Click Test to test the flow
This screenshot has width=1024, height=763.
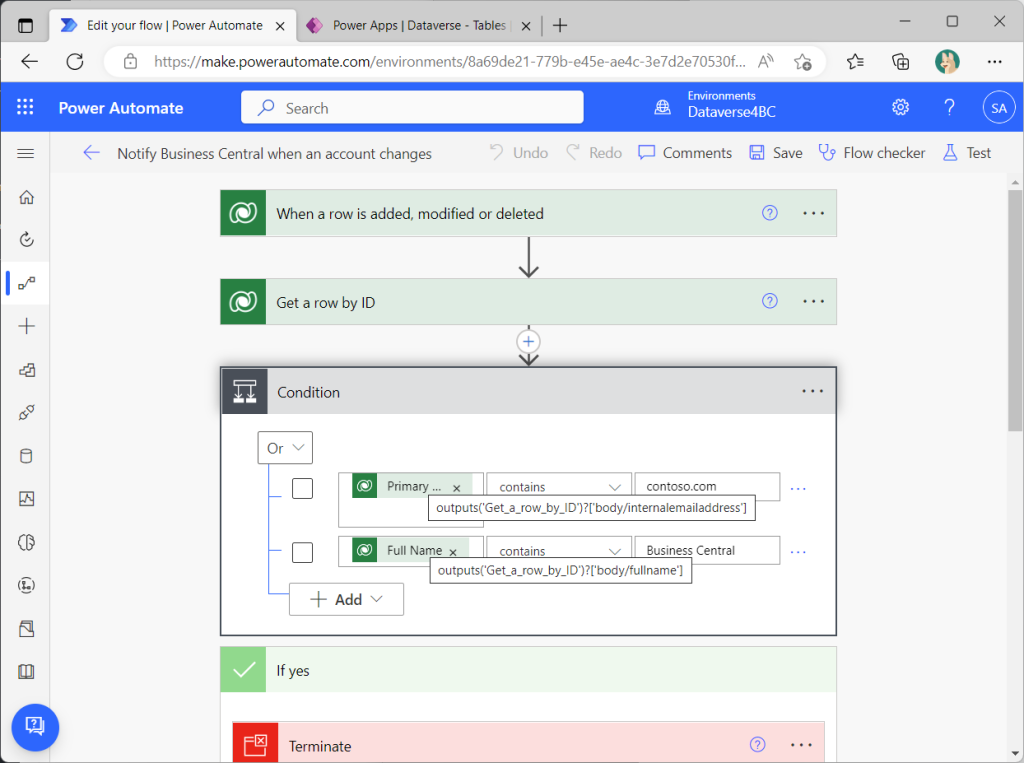(x=967, y=153)
